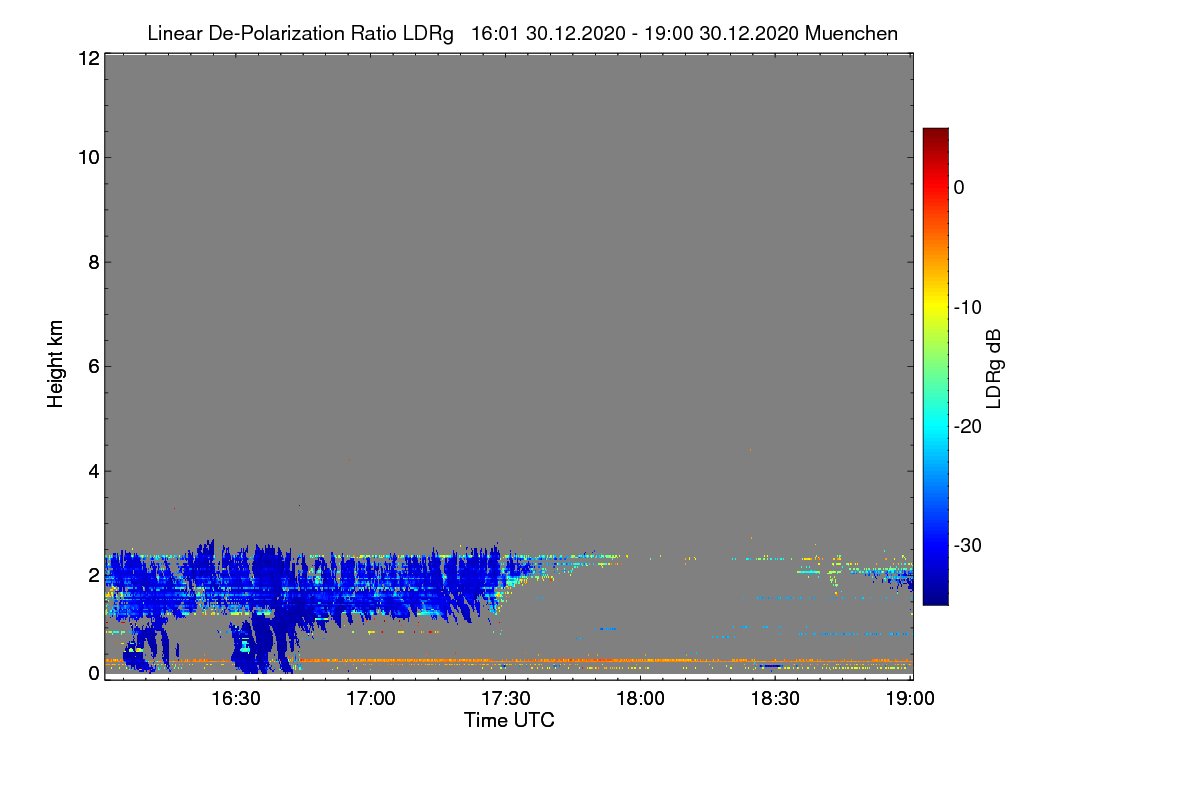
Task: Click the orange ground-clutter line near 18:00
Action: pos(640,660)
